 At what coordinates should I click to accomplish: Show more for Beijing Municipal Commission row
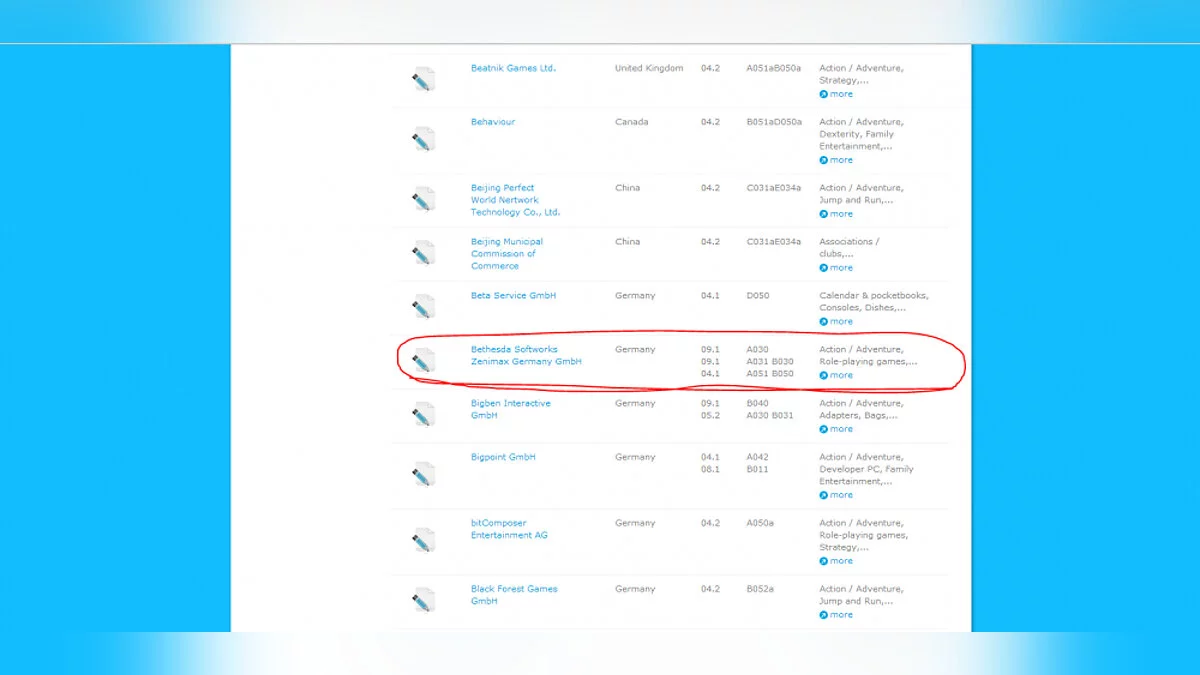click(836, 268)
